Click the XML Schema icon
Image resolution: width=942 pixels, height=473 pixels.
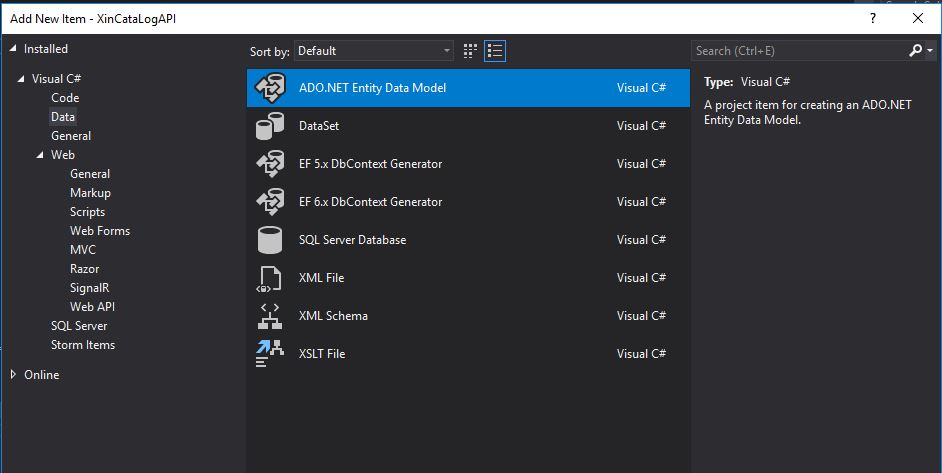coord(270,316)
